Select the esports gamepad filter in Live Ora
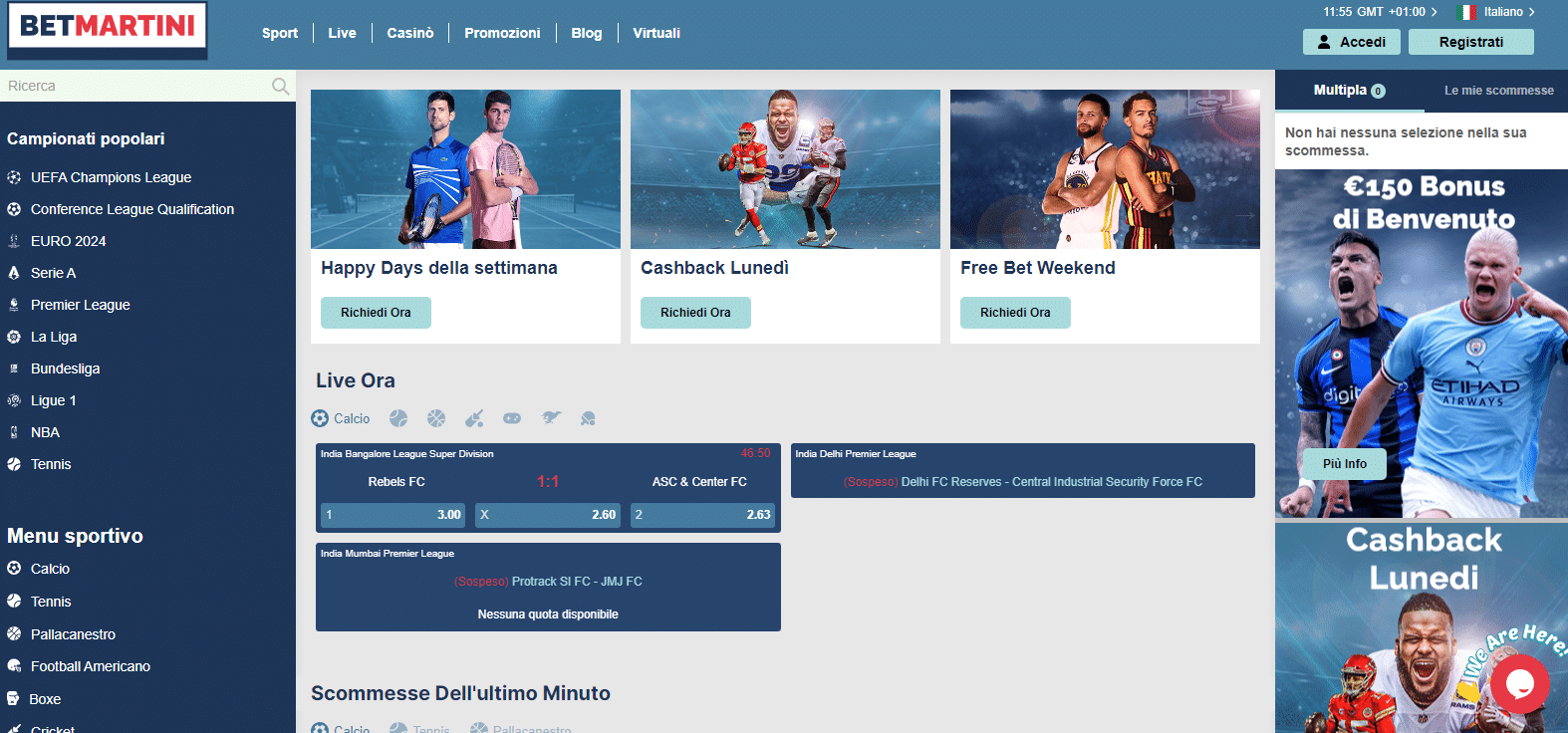 click(512, 418)
